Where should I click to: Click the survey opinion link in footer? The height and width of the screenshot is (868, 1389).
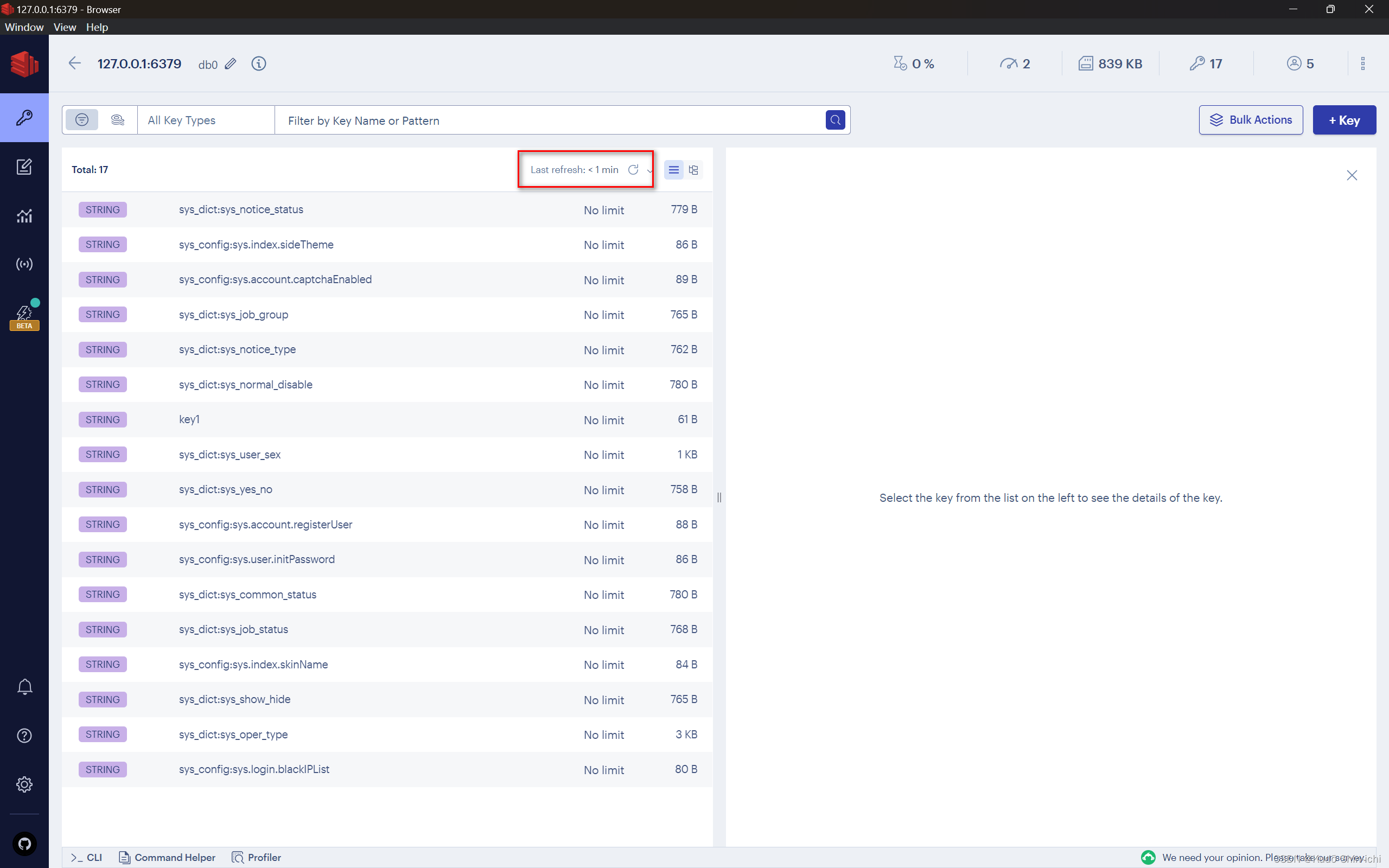[1263, 857]
